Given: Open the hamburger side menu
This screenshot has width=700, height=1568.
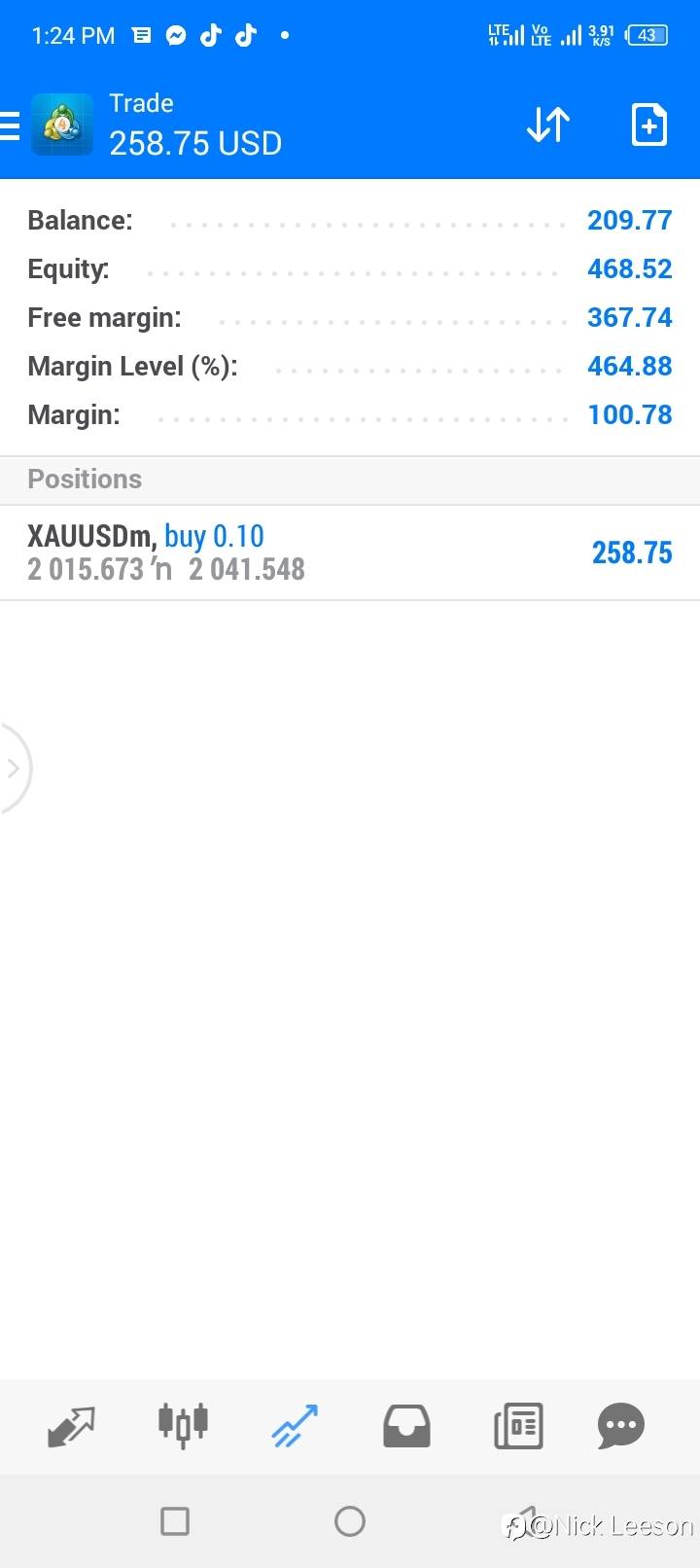Looking at the screenshot, I should 10,125.
